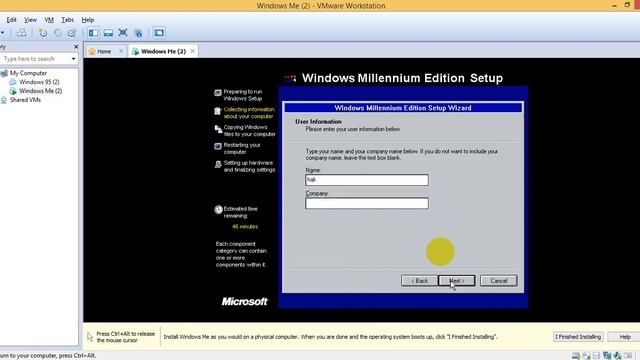Close the Windows Me (2) tab
Screen dimensions: 640x360
193,51
